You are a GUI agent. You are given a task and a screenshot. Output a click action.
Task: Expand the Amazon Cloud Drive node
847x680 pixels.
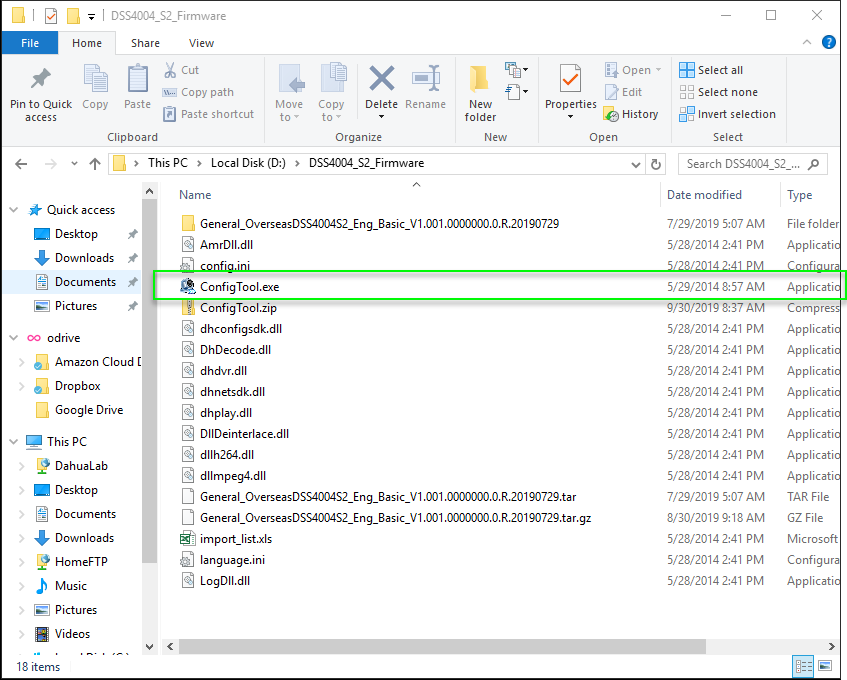click(x=22, y=362)
